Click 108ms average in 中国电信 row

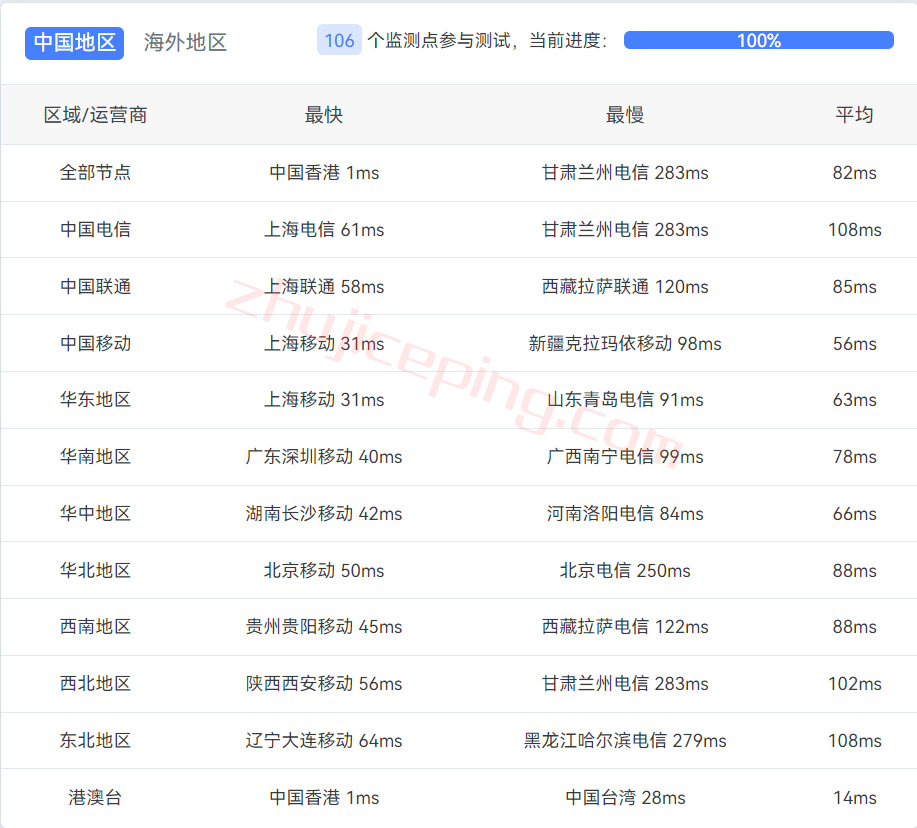[854, 229]
